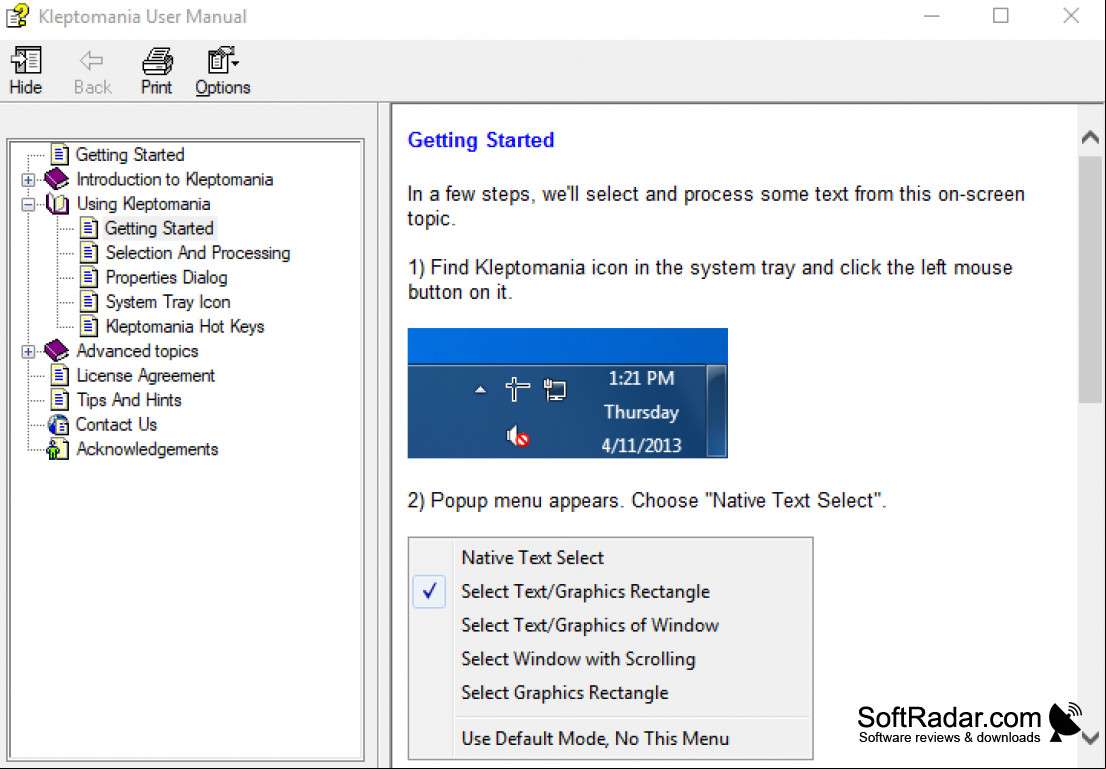Expand the Advanced topics node

tap(28, 351)
